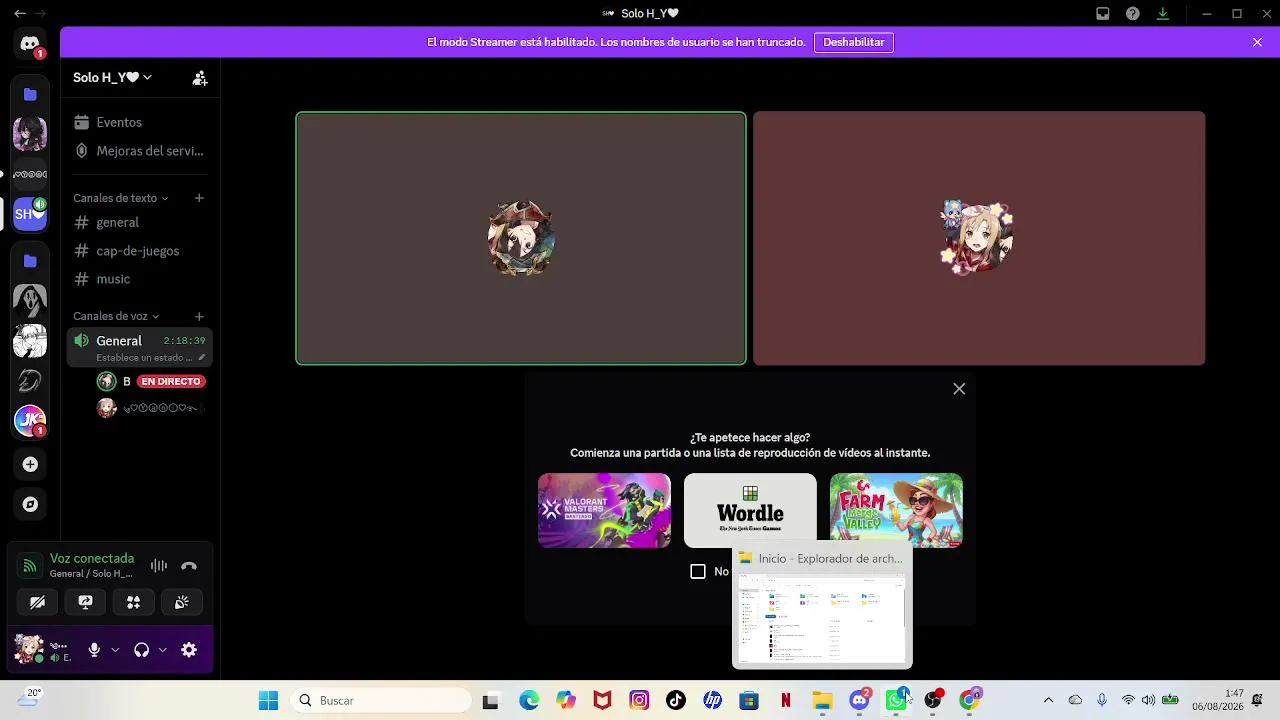Switch to the #general text channel
The width and height of the screenshot is (1280, 720).
(x=140, y=222)
